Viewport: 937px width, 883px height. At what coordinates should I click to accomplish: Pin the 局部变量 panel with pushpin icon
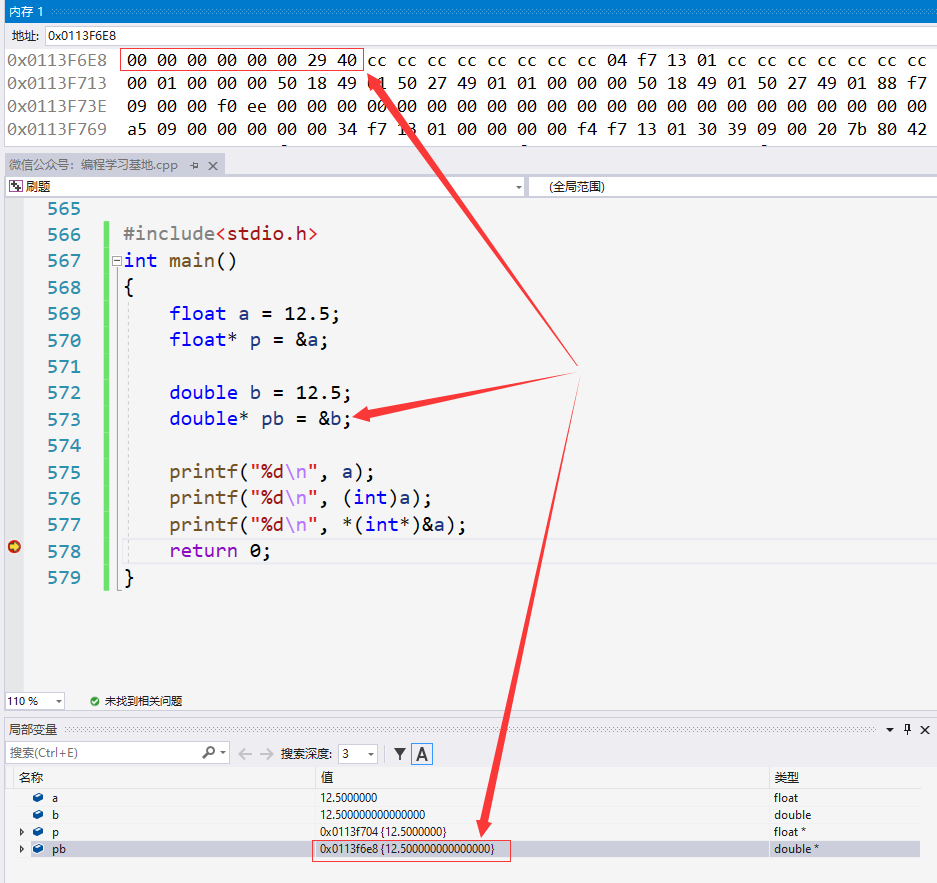pos(908,729)
